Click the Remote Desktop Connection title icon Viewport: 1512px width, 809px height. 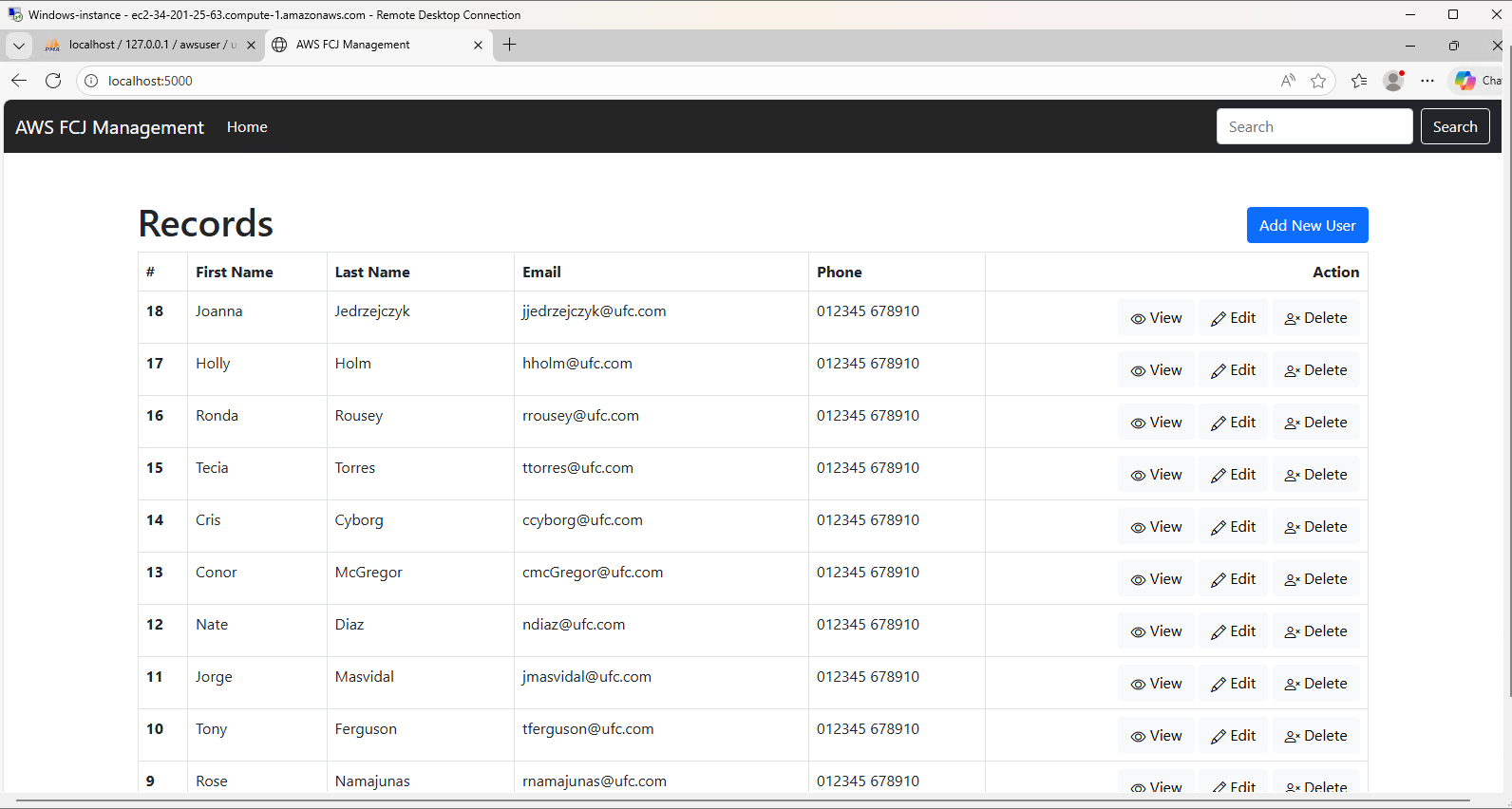(x=15, y=14)
